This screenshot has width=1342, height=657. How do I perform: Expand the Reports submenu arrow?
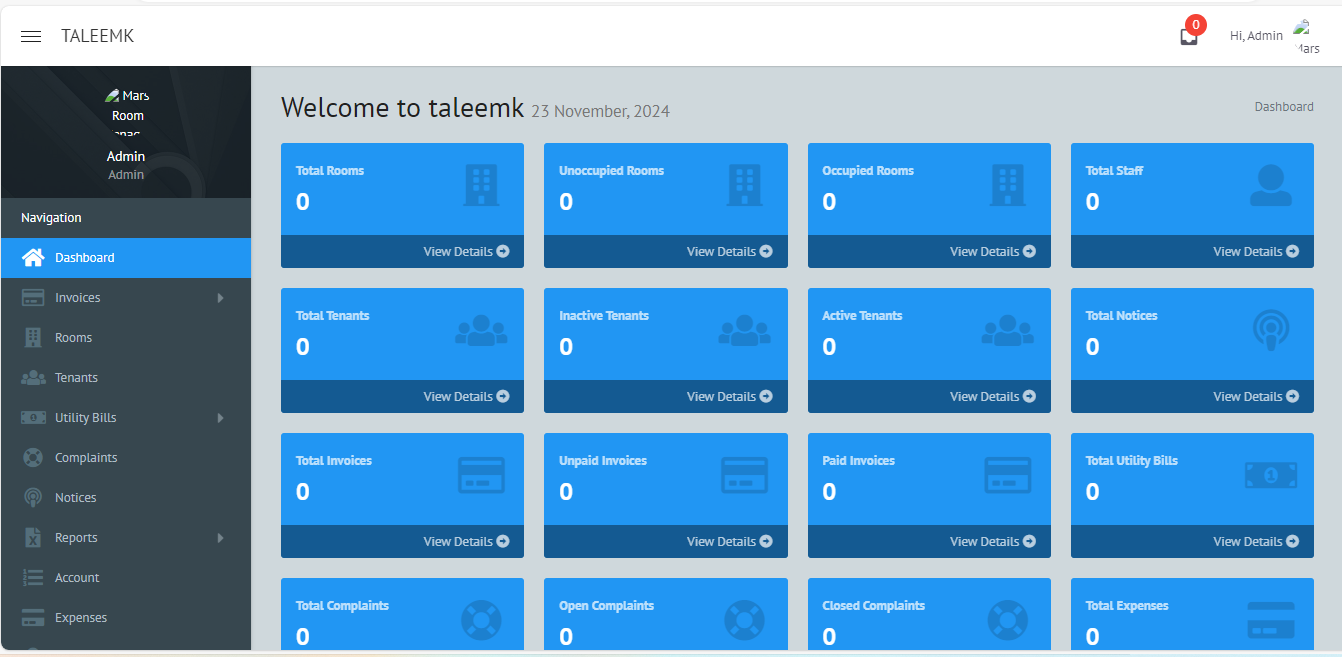[x=221, y=538]
